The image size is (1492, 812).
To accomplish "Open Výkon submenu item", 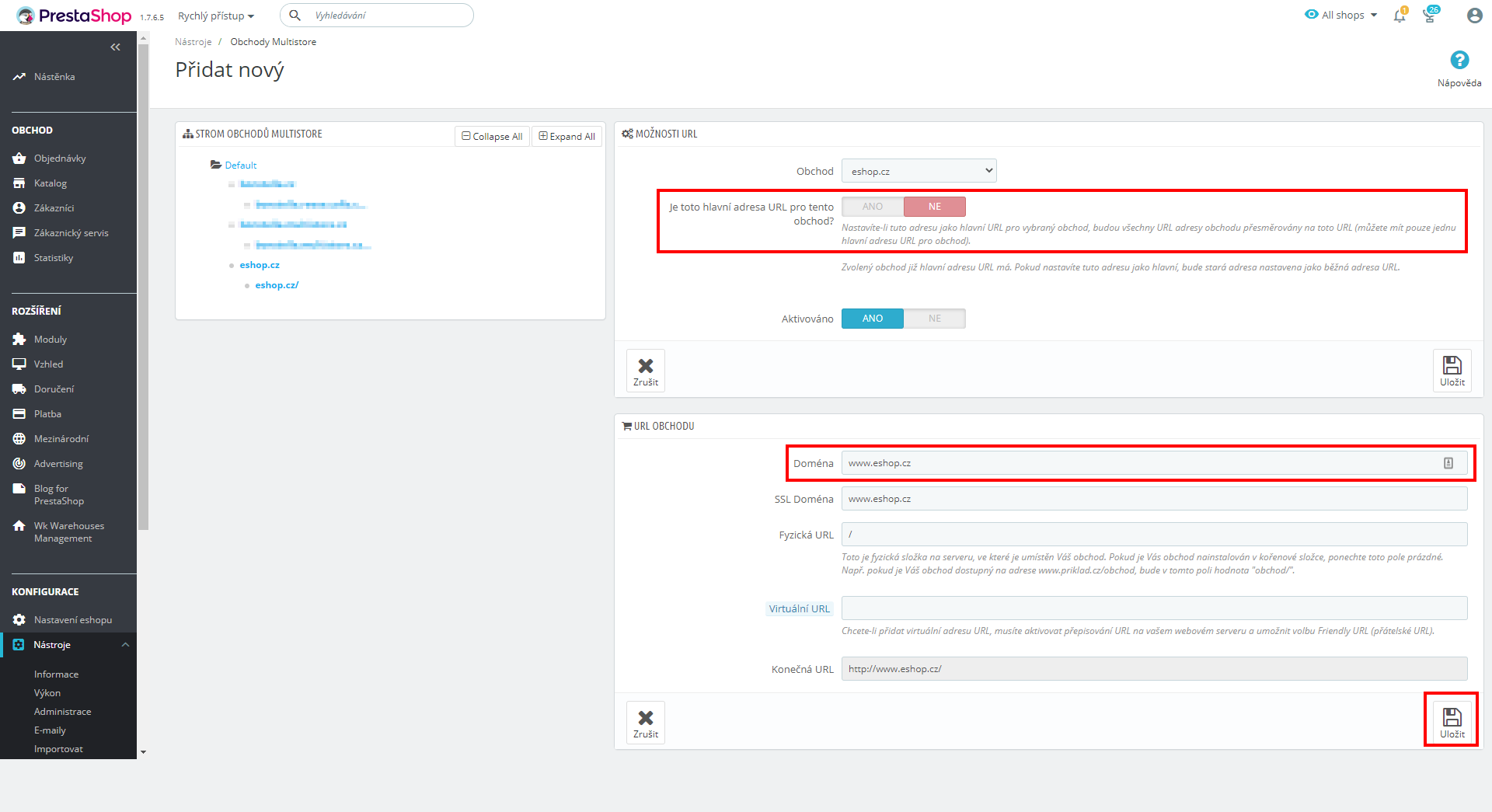I will click(47, 693).
